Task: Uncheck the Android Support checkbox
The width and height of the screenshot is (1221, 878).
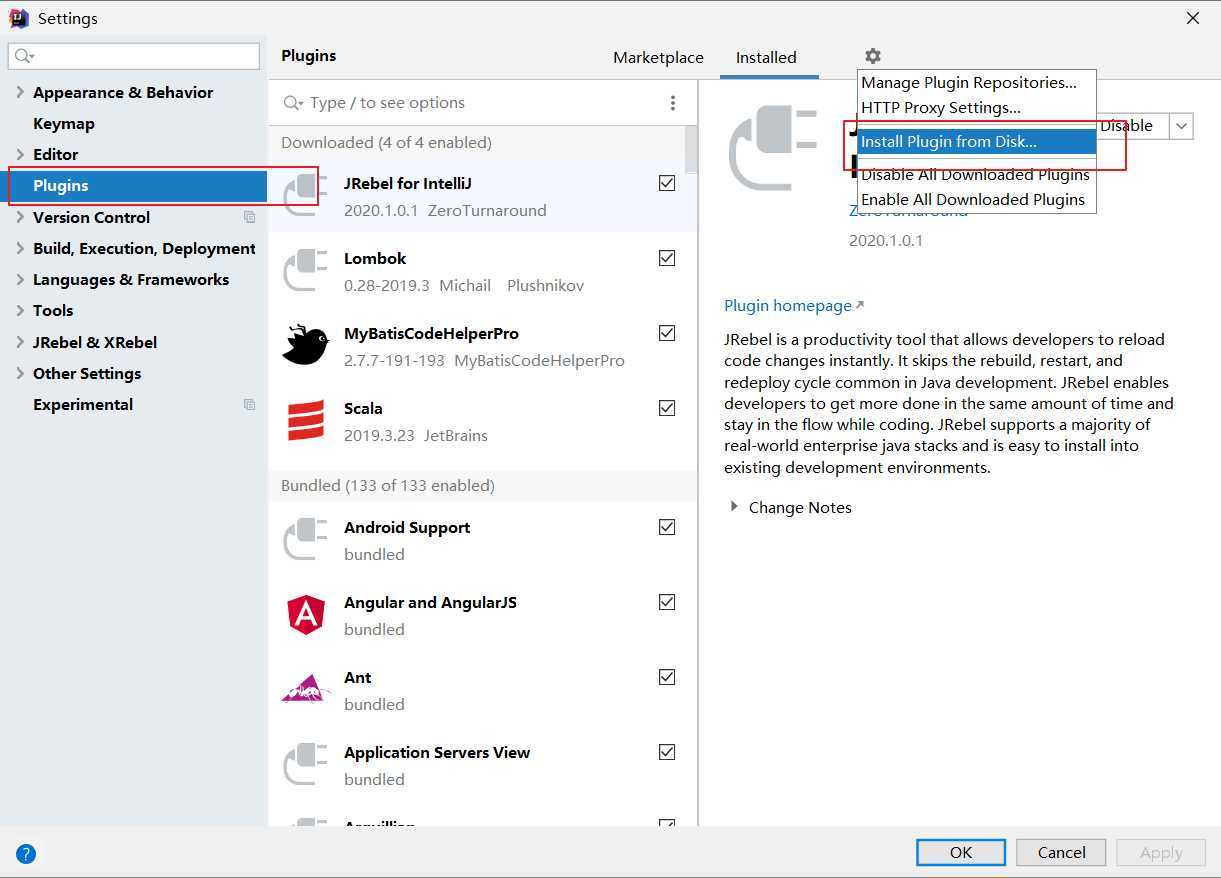Action: (x=667, y=527)
